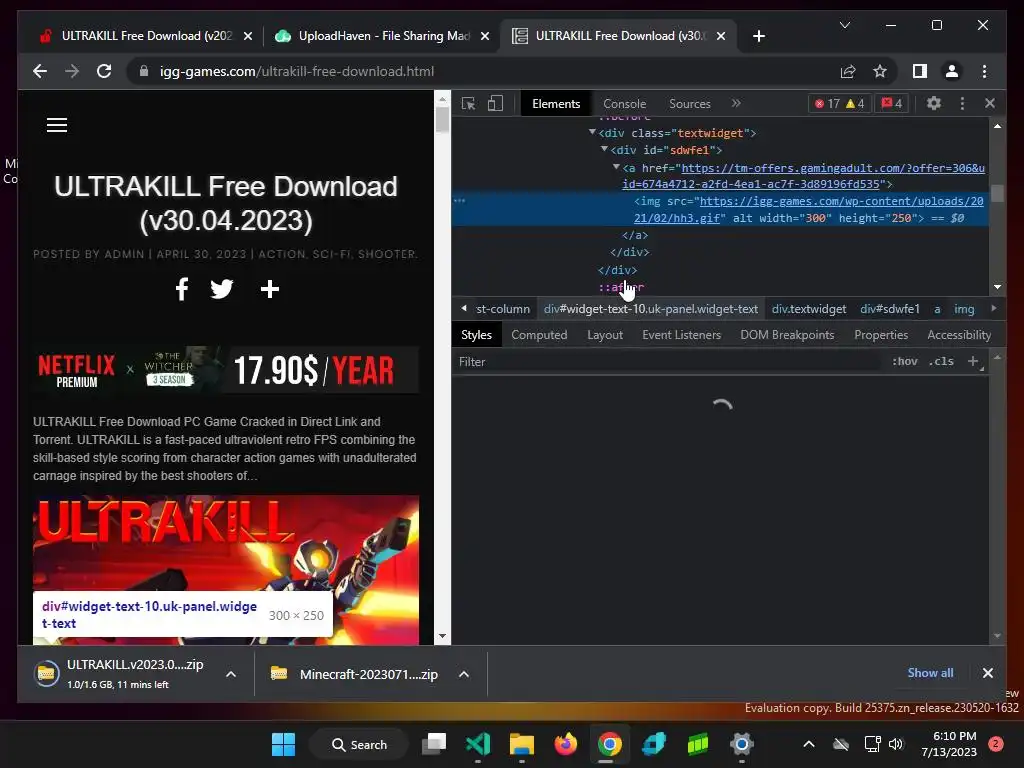
Task: Click the Netflix Premium banner ad
Action: (226, 370)
